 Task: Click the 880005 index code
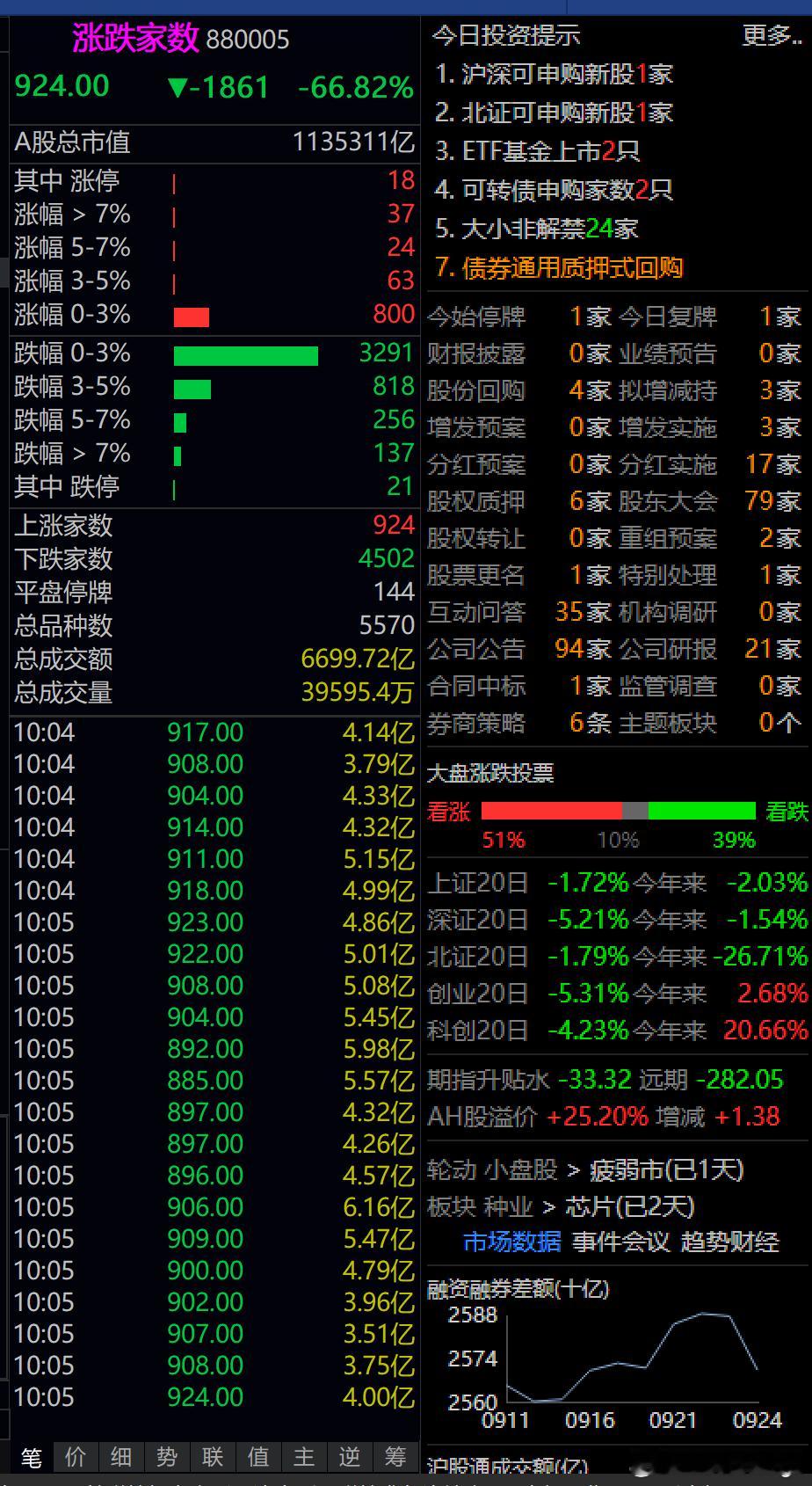(248, 40)
